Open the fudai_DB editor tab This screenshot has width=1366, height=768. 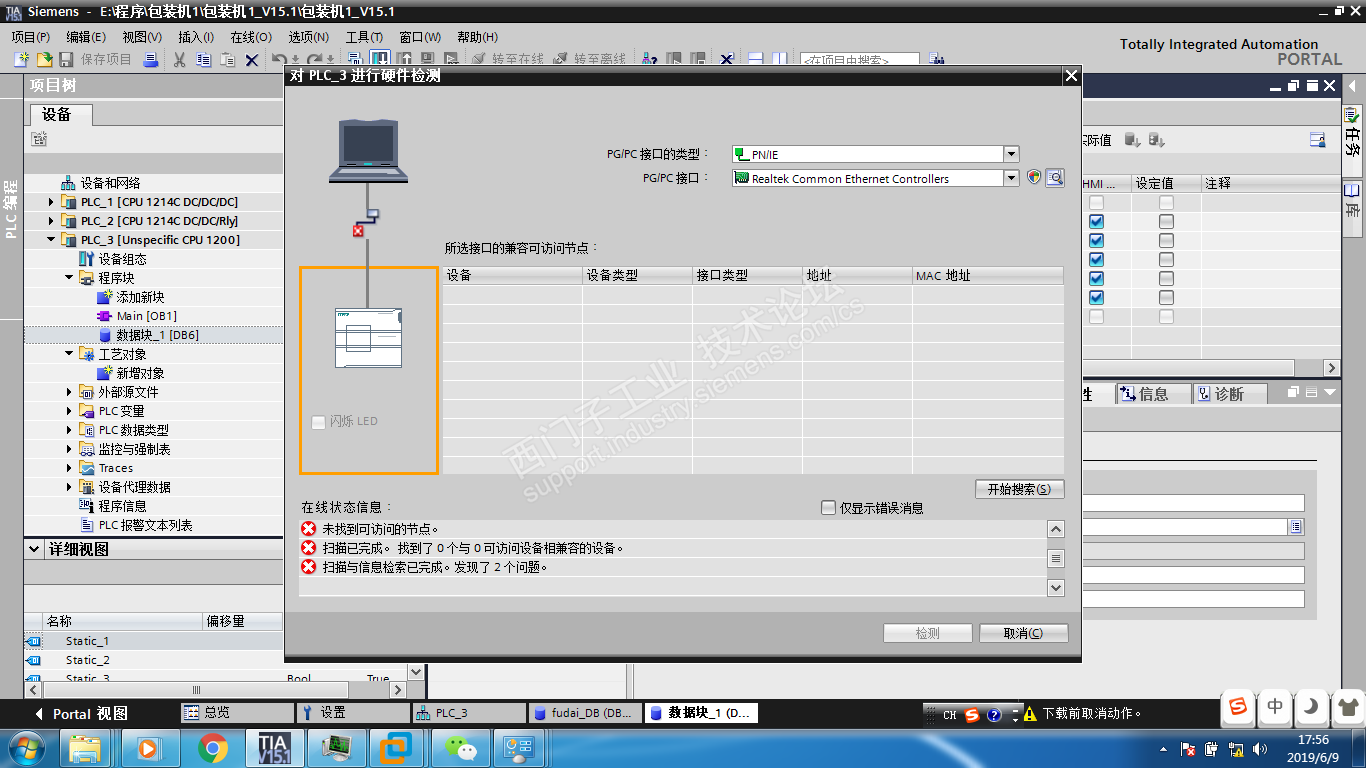[x=584, y=713]
